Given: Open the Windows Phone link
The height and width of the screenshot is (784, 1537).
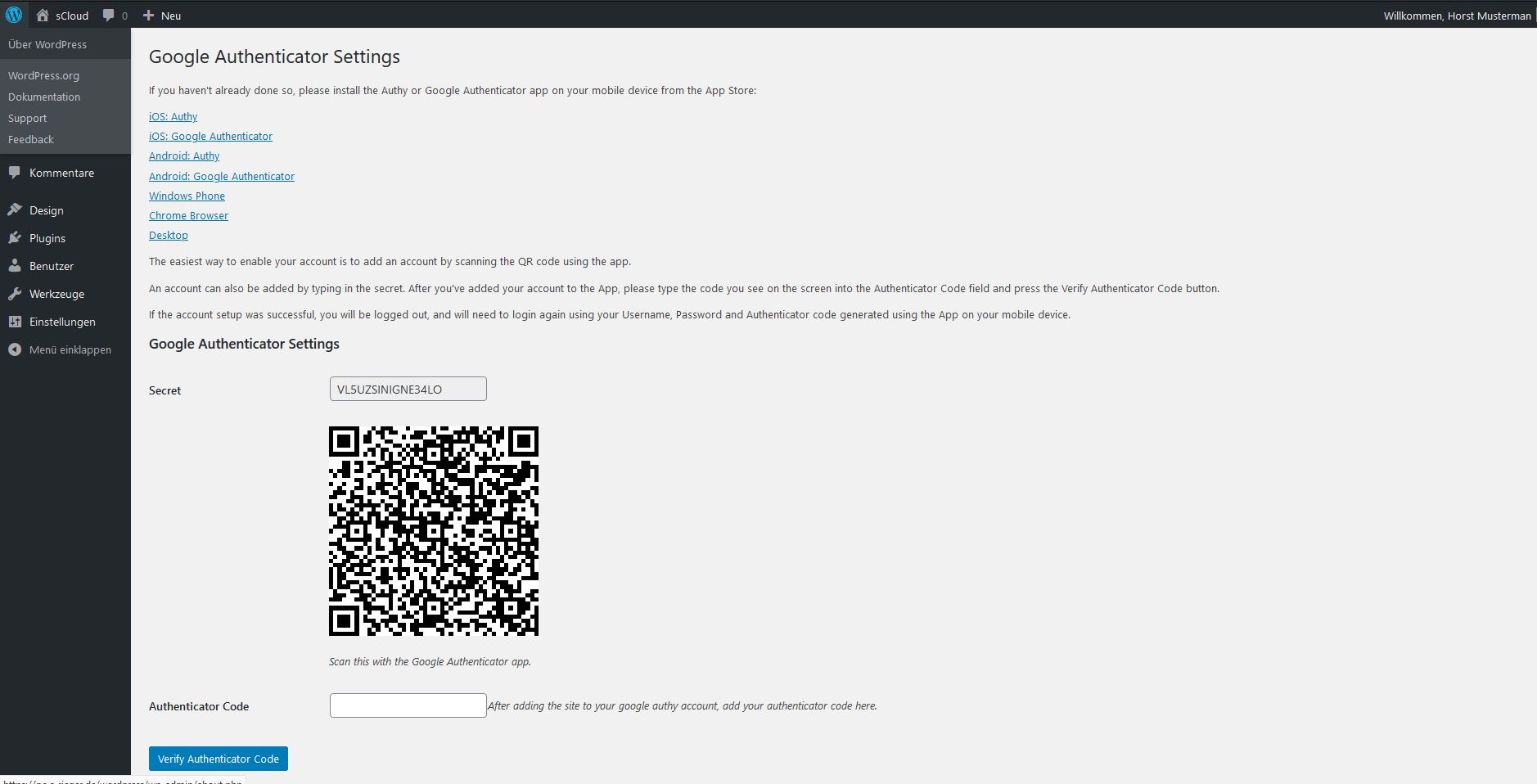Looking at the screenshot, I should click(187, 196).
